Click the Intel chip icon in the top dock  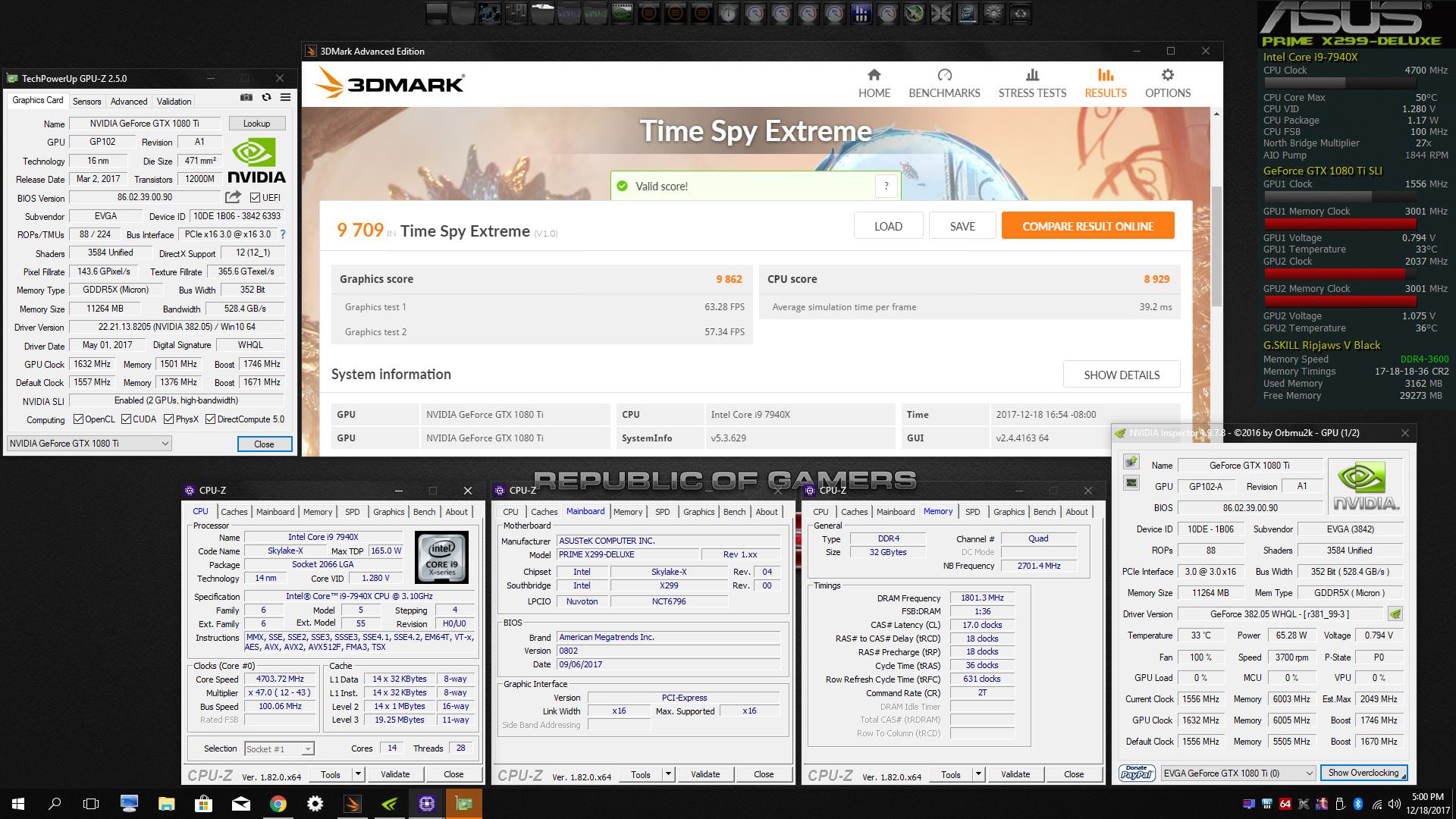[967, 13]
